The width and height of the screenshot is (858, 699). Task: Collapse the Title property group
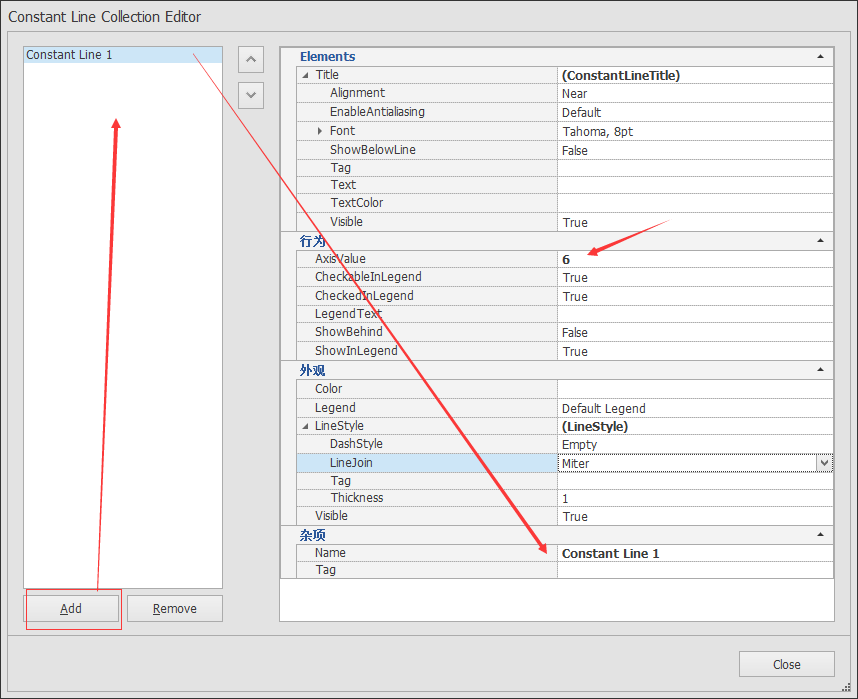click(306, 74)
